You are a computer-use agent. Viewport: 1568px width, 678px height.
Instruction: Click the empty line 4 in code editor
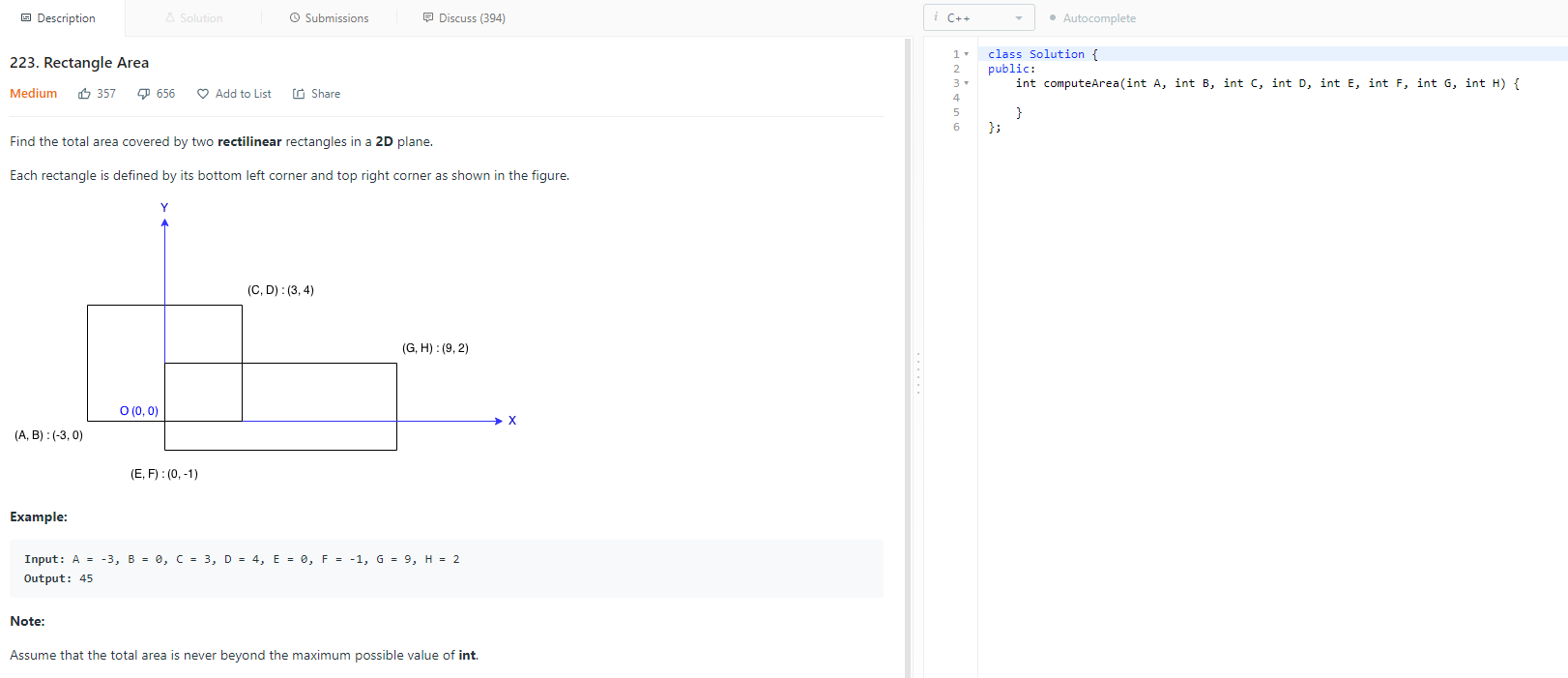1272,98
